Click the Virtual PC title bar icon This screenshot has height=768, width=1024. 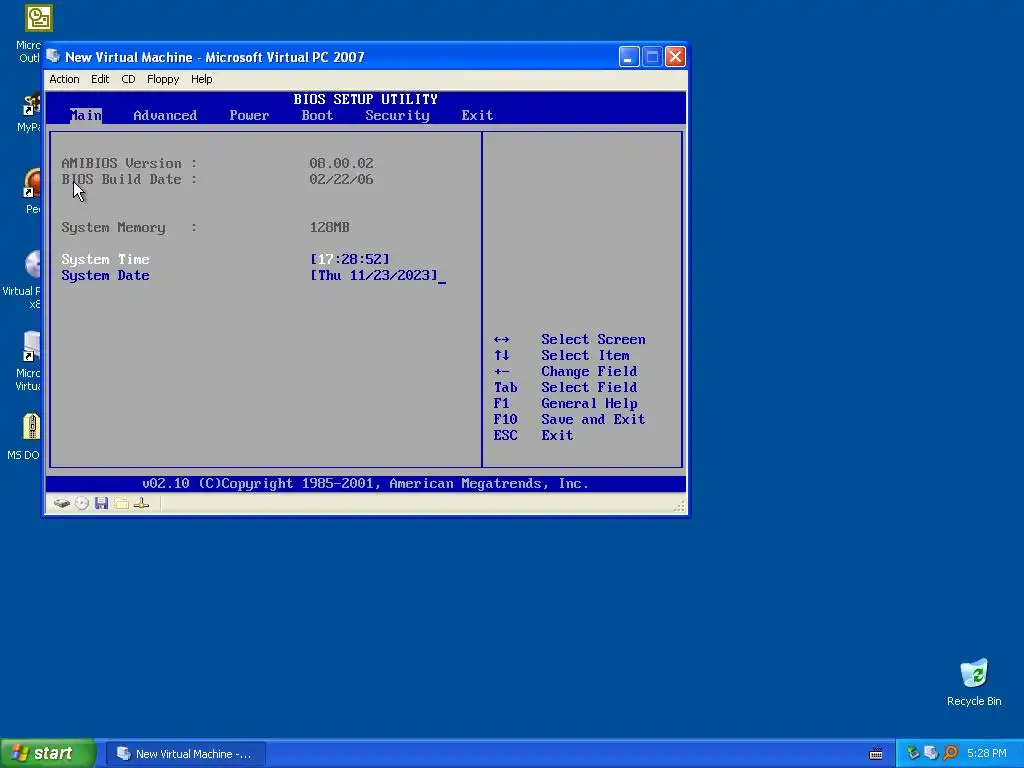[x=53, y=56]
